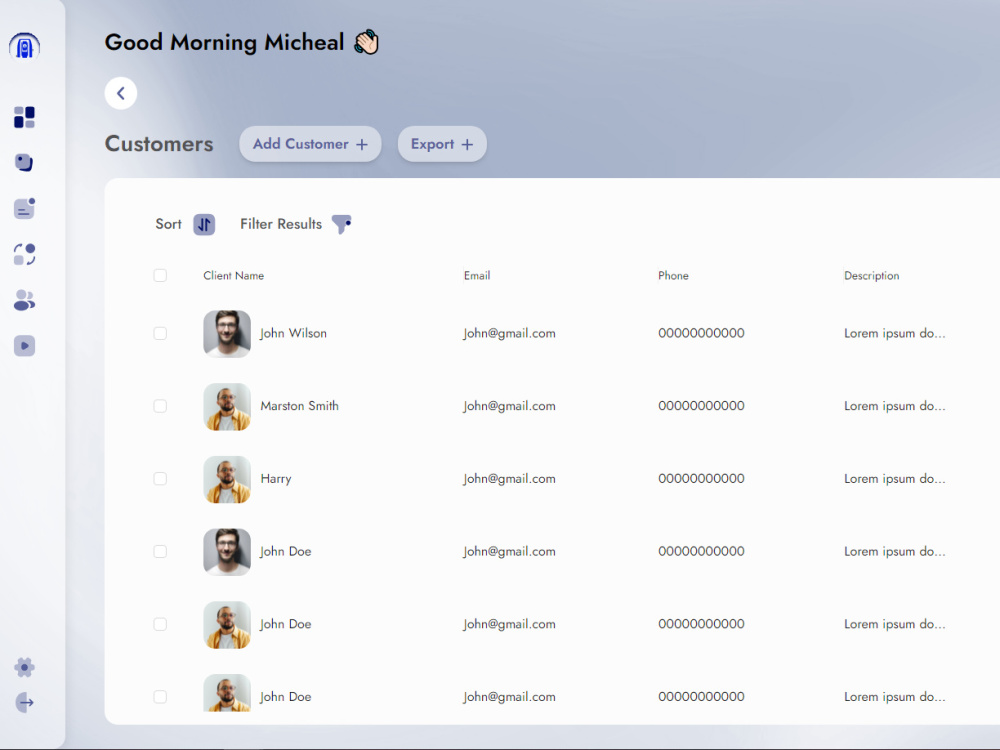Viewport: 1000px width, 750px height.
Task: Click the waving hand emoji
Action: (367, 43)
